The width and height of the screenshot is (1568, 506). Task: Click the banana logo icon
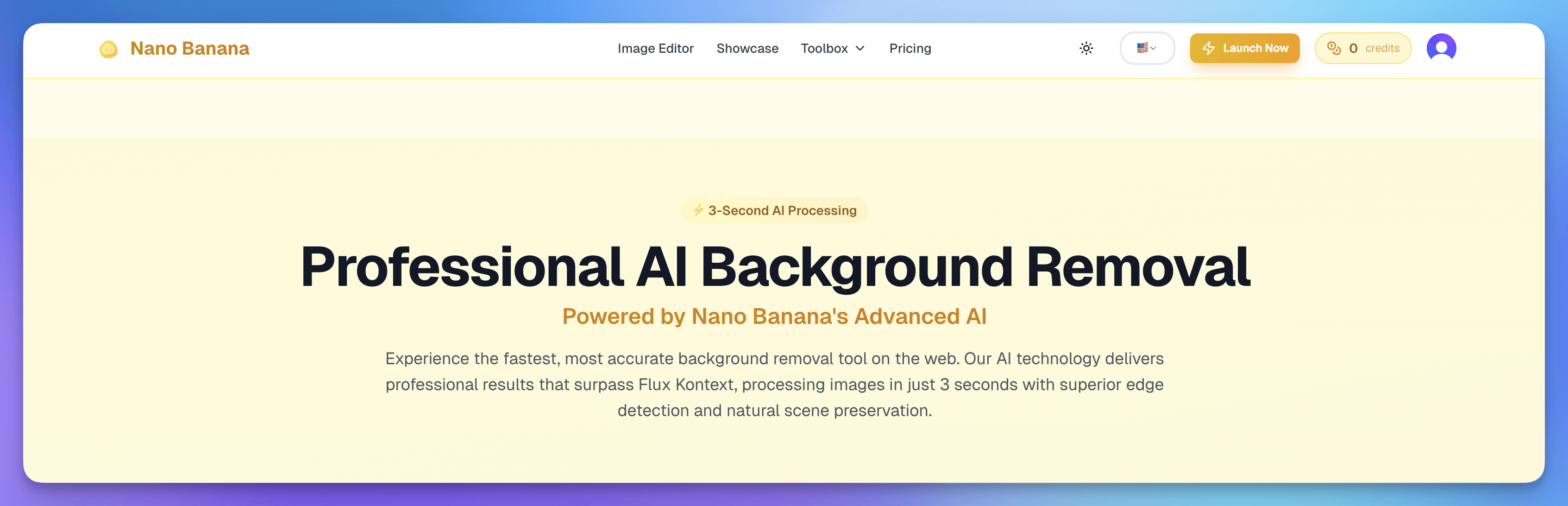pyautogui.click(x=108, y=48)
